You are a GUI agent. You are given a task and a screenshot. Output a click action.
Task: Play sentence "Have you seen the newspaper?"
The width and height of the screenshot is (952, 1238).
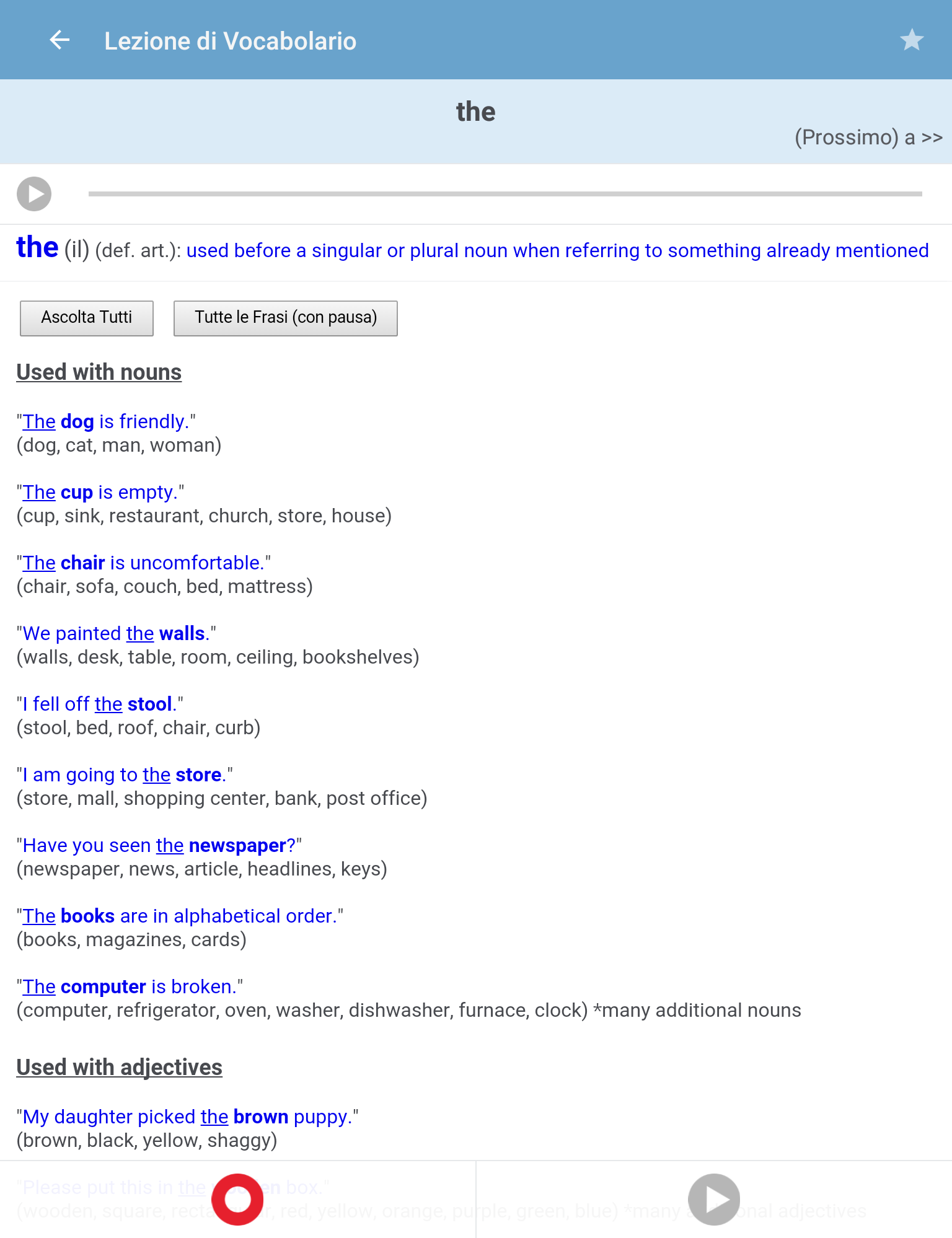pos(159,845)
